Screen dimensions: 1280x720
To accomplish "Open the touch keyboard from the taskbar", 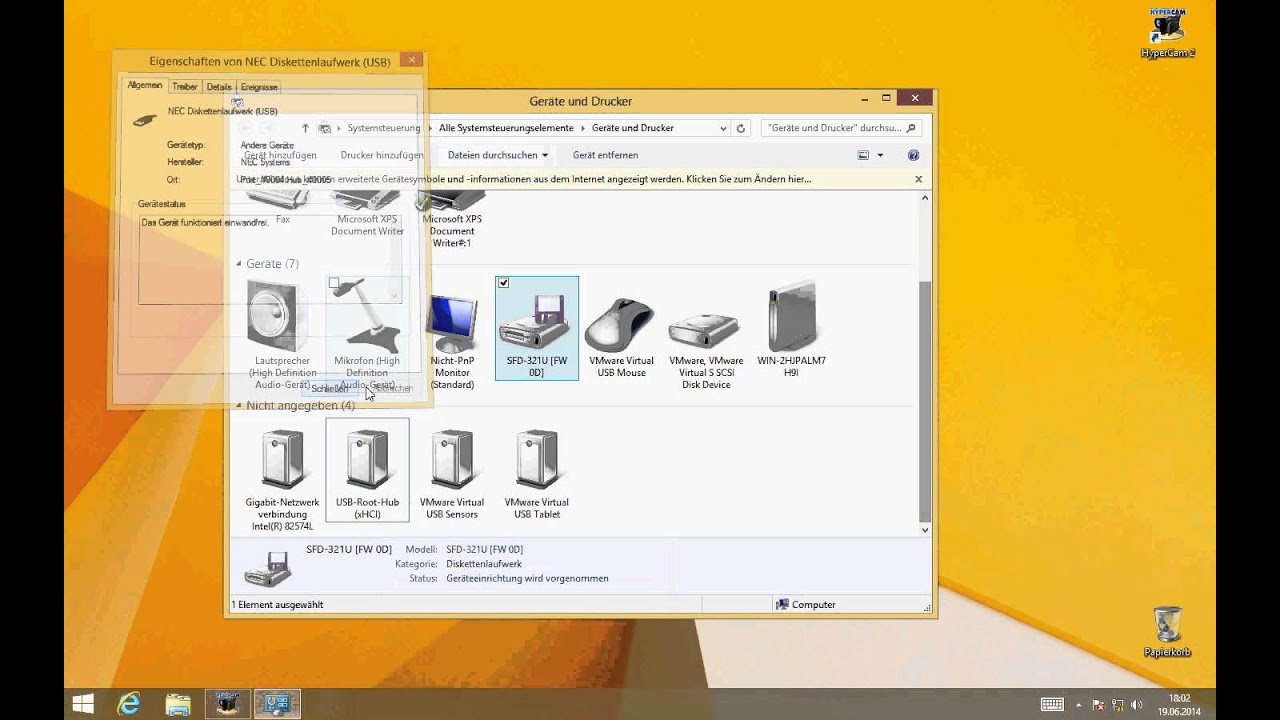I will click(x=1051, y=704).
